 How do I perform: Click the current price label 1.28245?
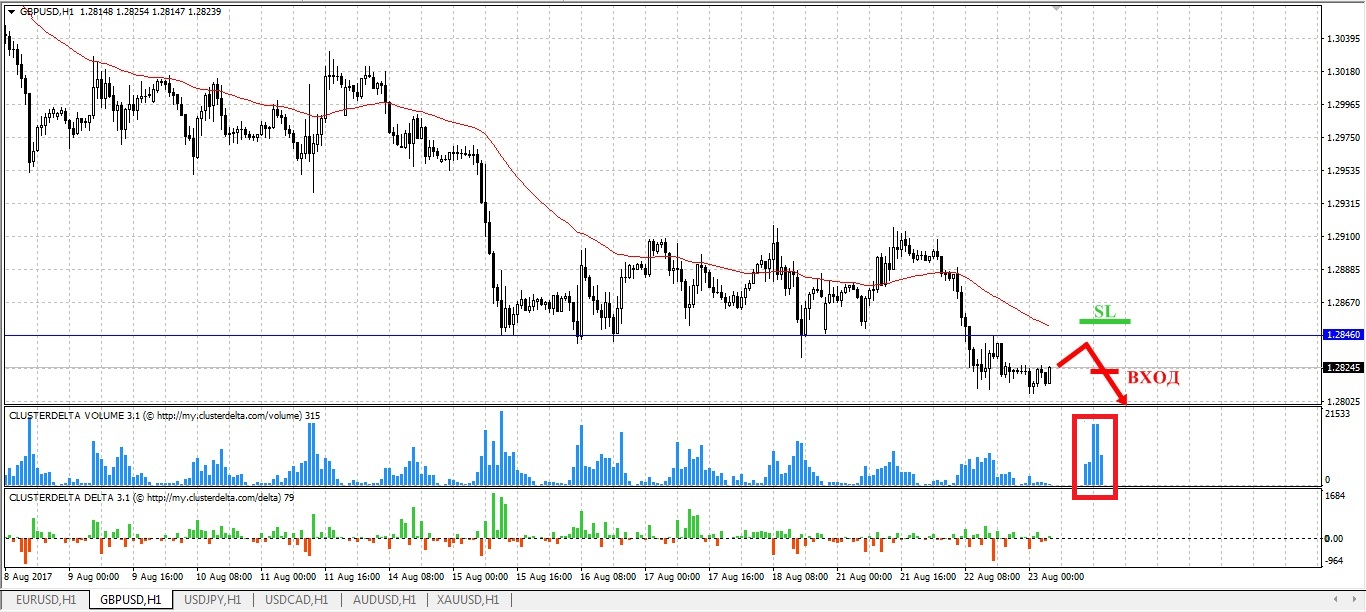[x=1342, y=368]
